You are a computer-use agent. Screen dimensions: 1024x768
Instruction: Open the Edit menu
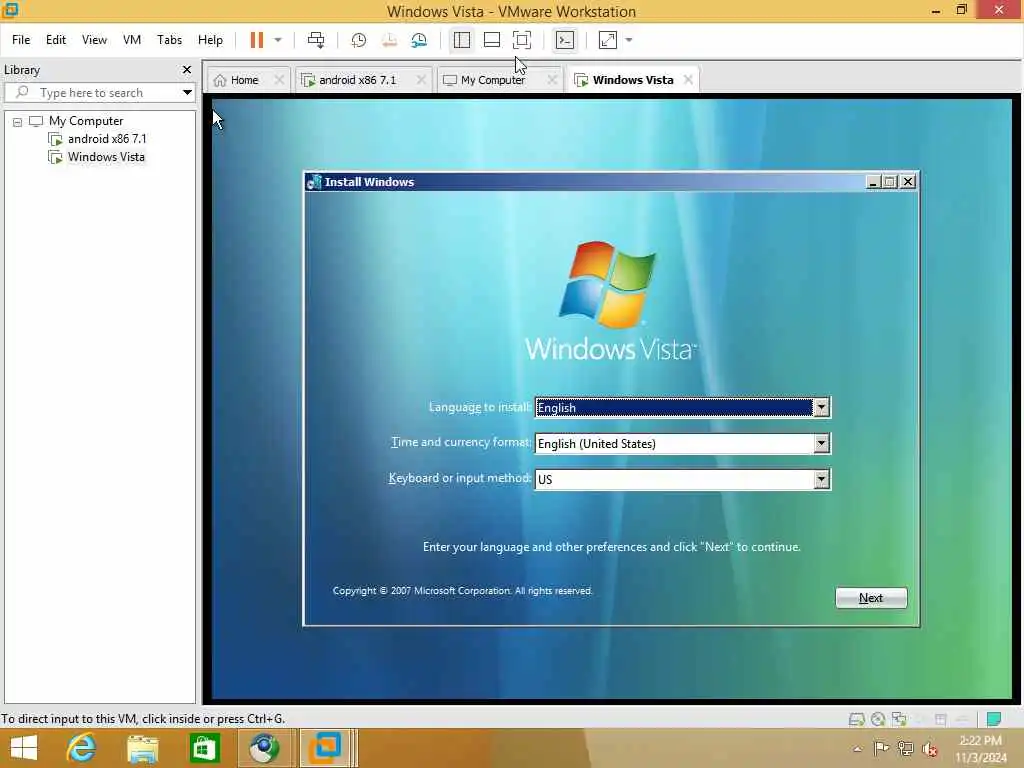(x=56, y=40)
